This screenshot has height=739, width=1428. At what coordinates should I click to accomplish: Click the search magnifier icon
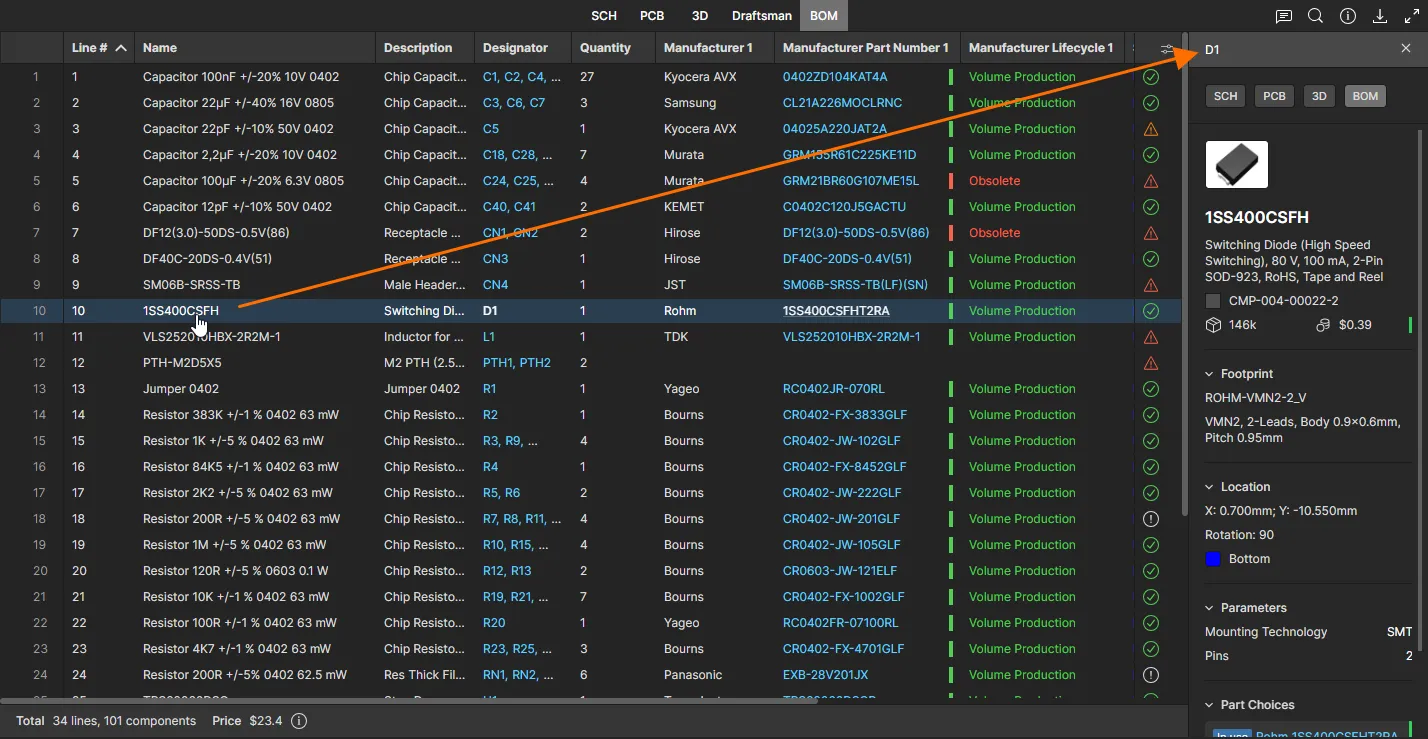[x=1316, y=16]
